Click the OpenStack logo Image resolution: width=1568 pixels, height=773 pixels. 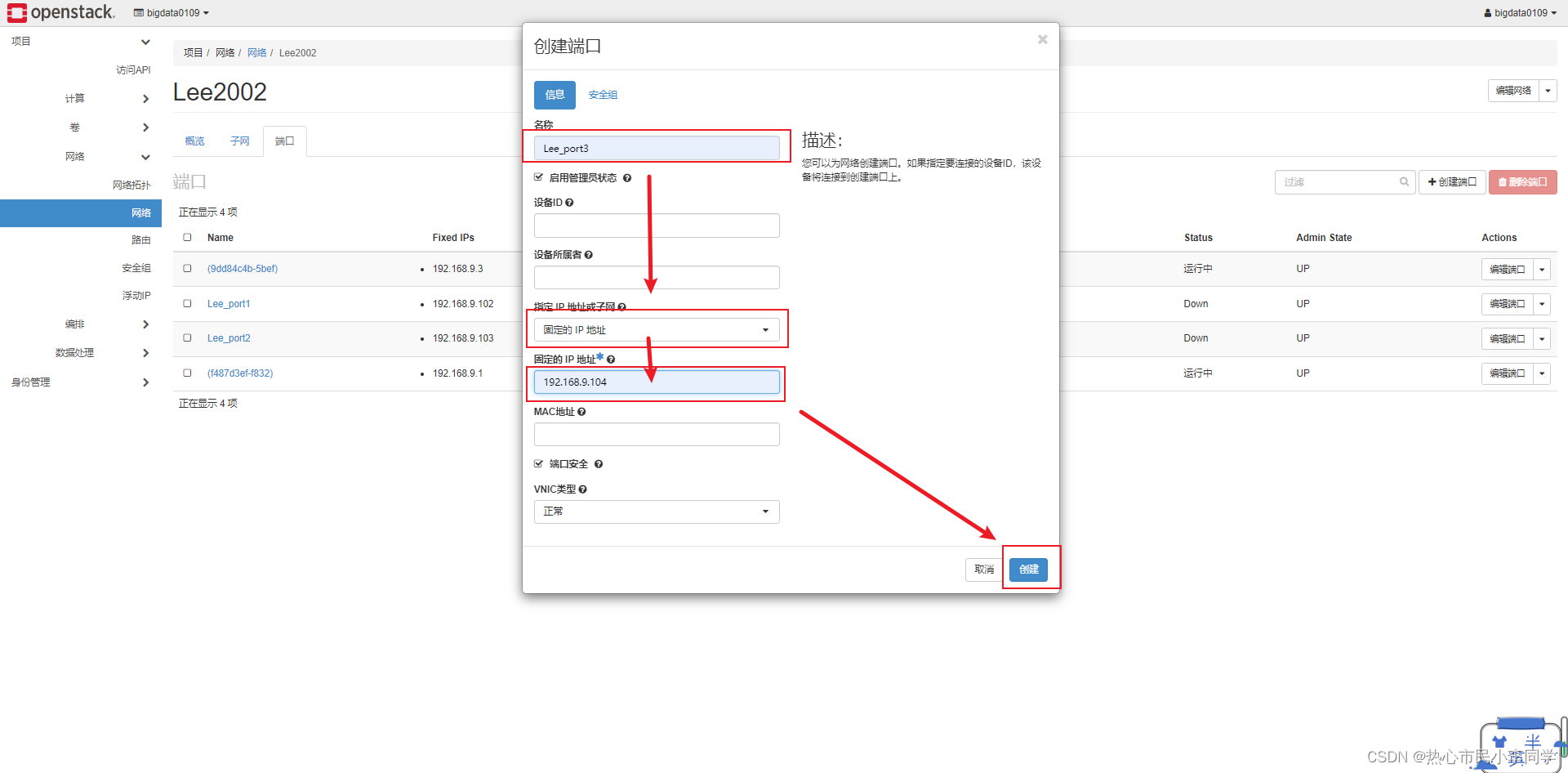point(61,12)
